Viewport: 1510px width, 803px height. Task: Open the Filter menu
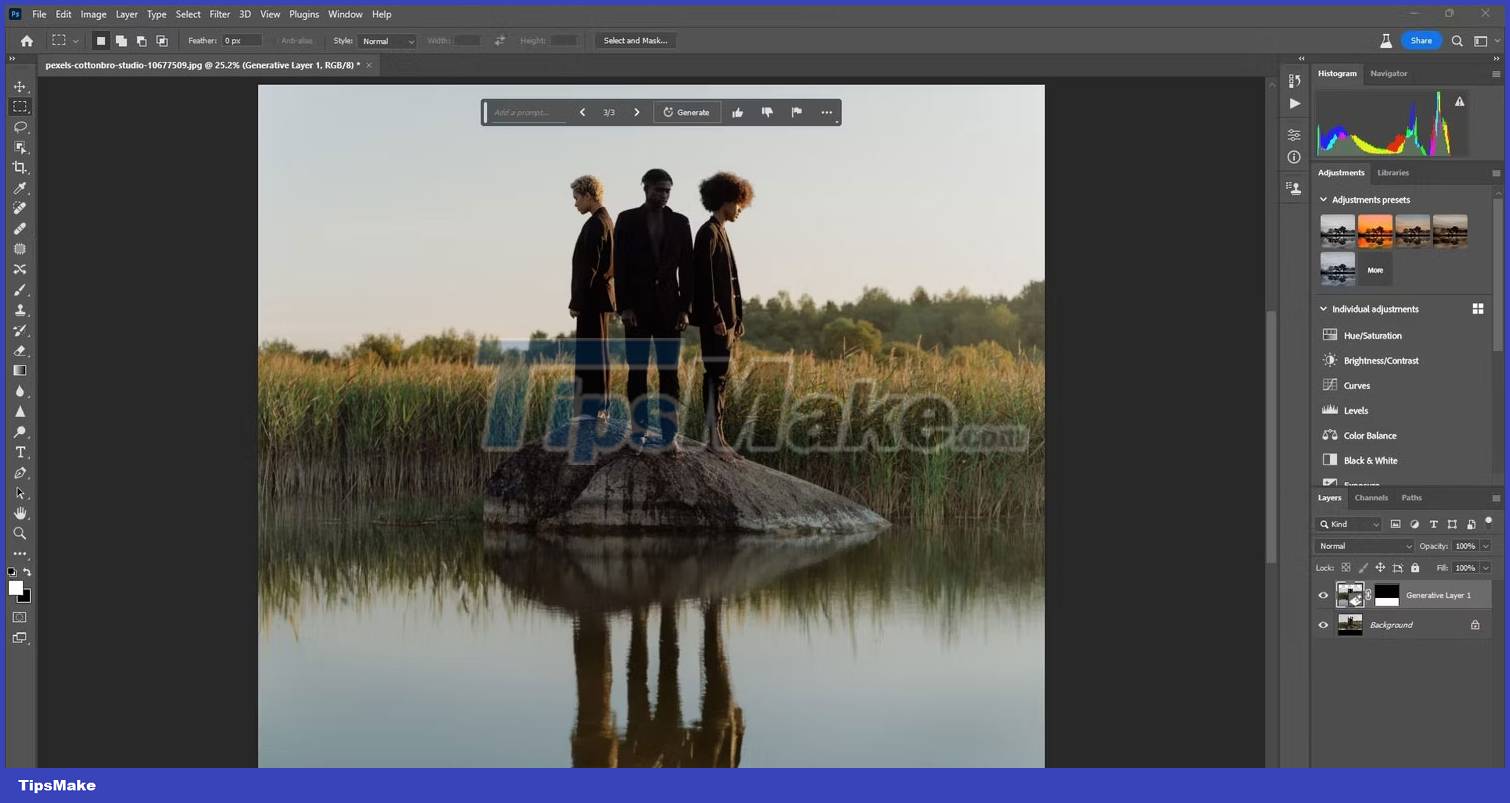219,14
